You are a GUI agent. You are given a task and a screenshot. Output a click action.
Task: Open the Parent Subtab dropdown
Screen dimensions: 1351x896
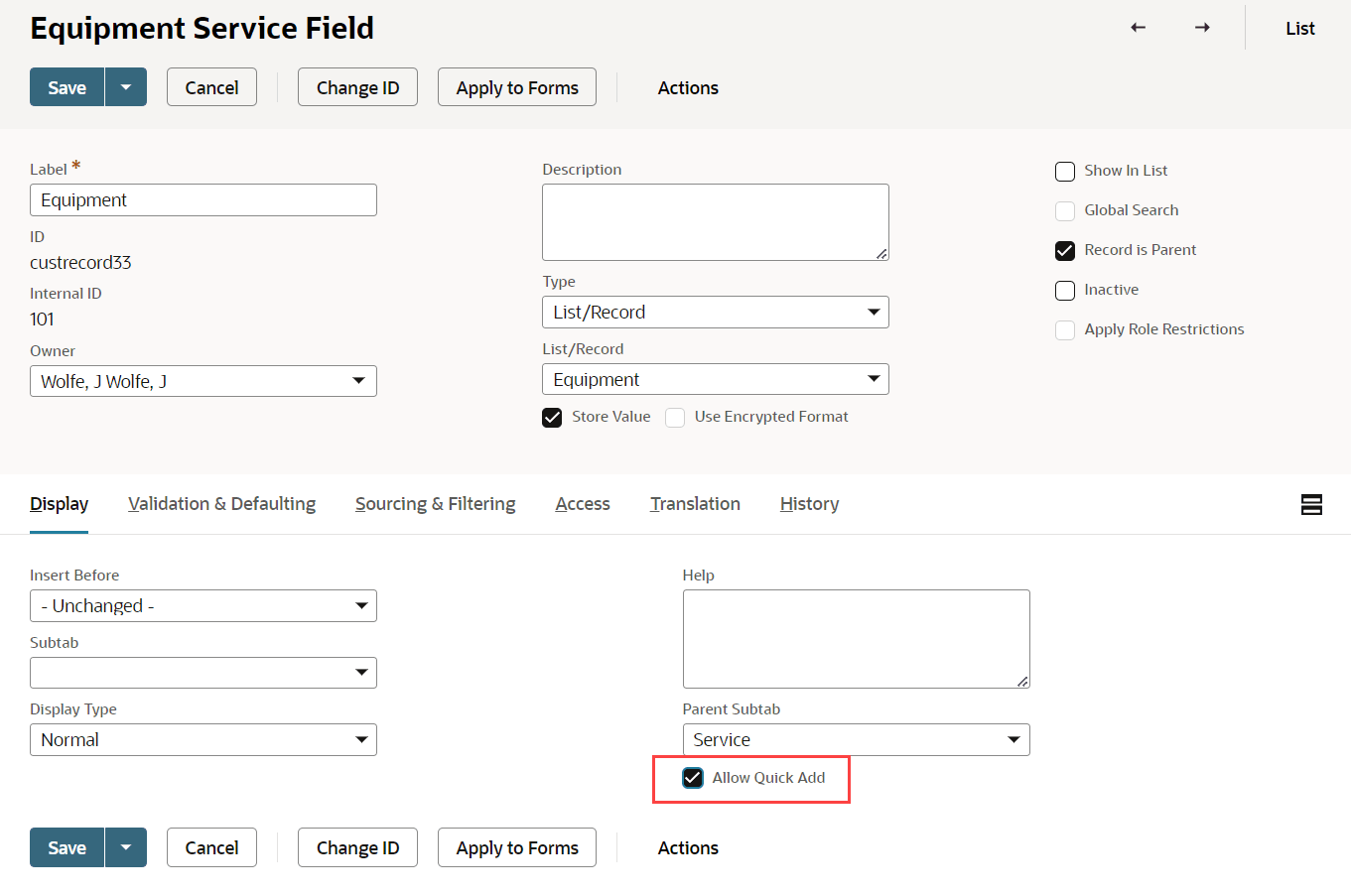856,740
